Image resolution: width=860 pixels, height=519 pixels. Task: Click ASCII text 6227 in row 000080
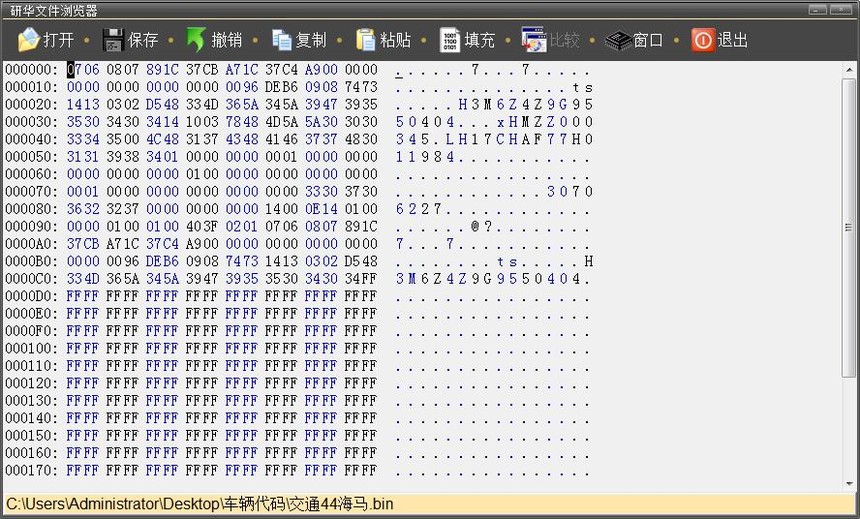(418, 209)
